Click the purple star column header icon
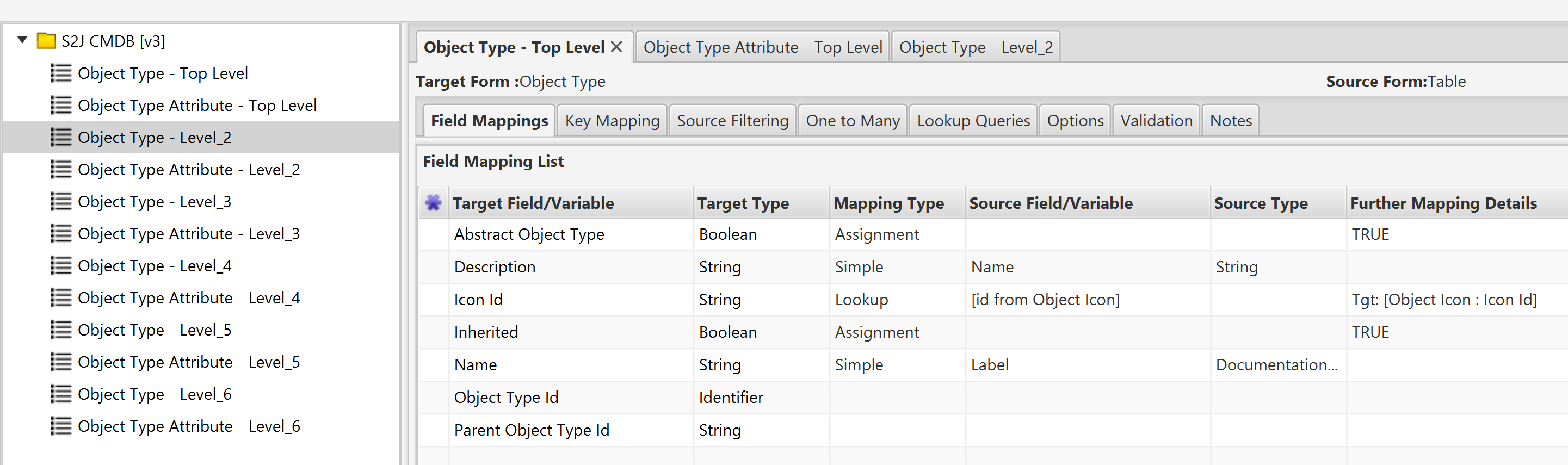1568x465 pixels. (x=434, y=203)
